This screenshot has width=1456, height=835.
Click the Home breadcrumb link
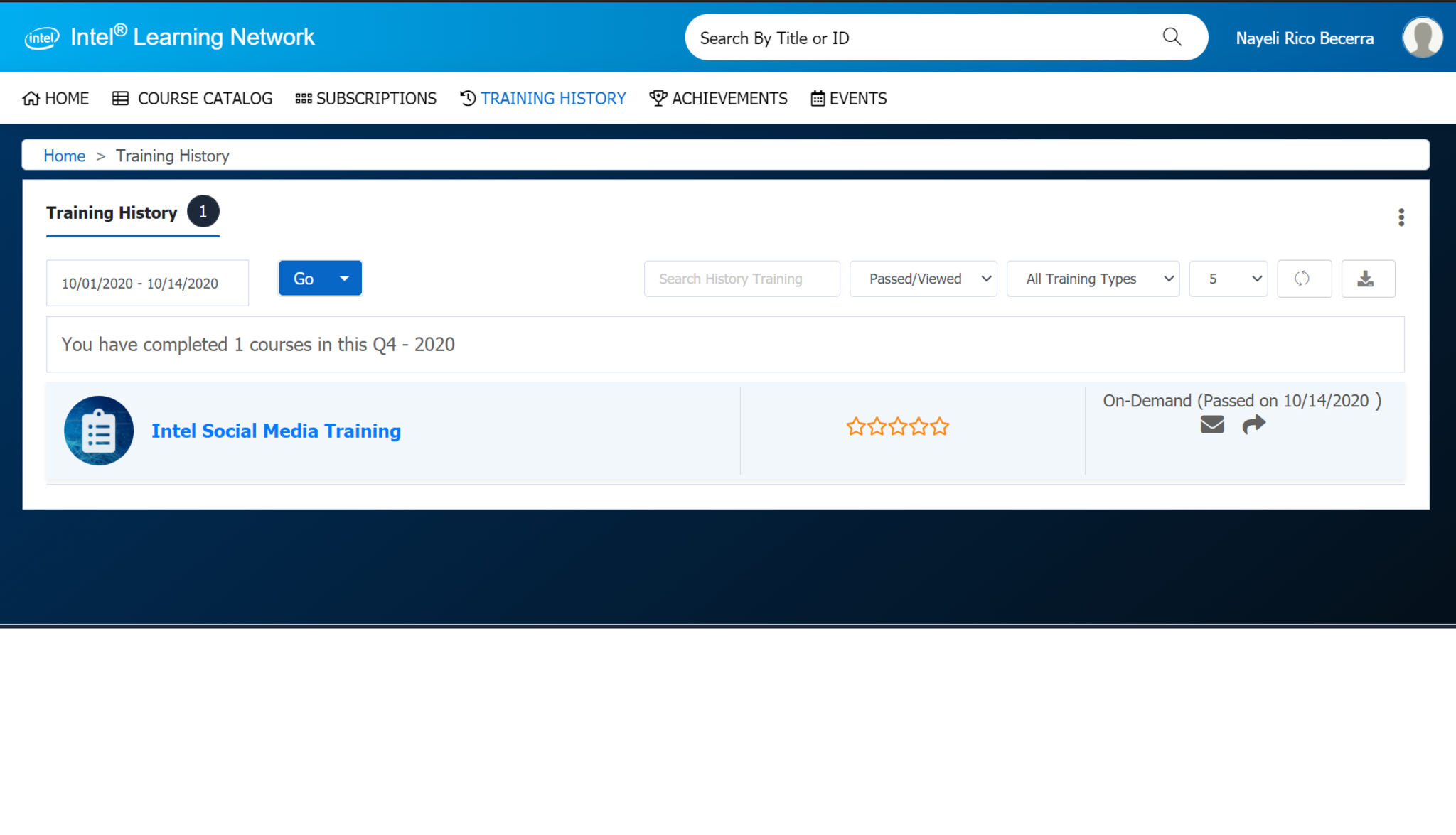click(x=64, y=156)
